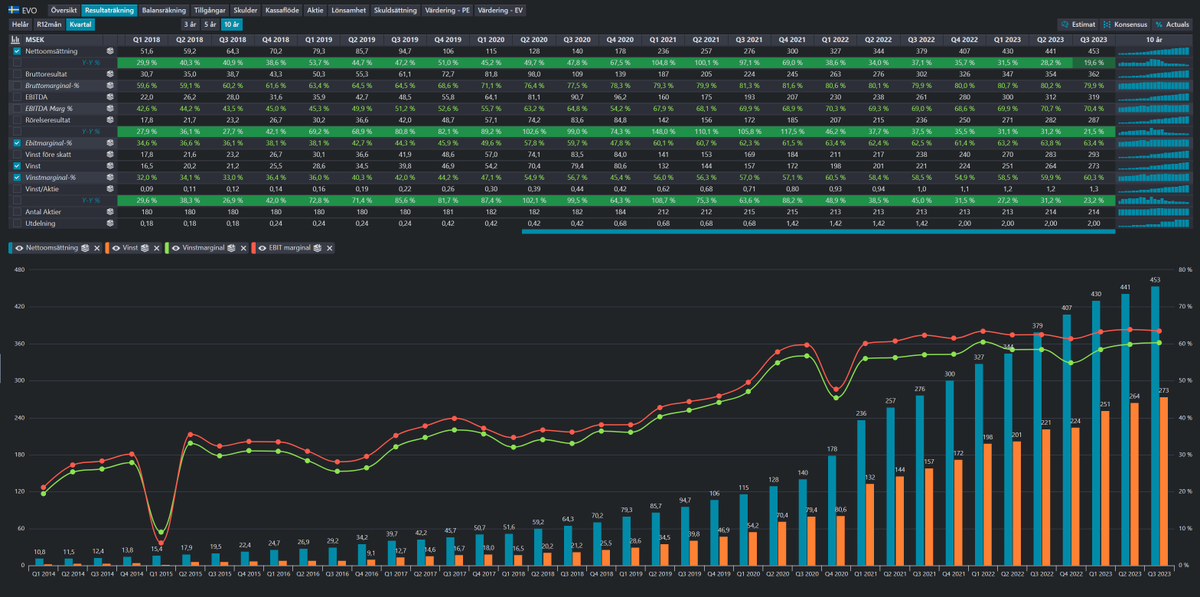Select the R12mån period button
The height and width of the screenshot is (597, 1200).
point(49,24)
